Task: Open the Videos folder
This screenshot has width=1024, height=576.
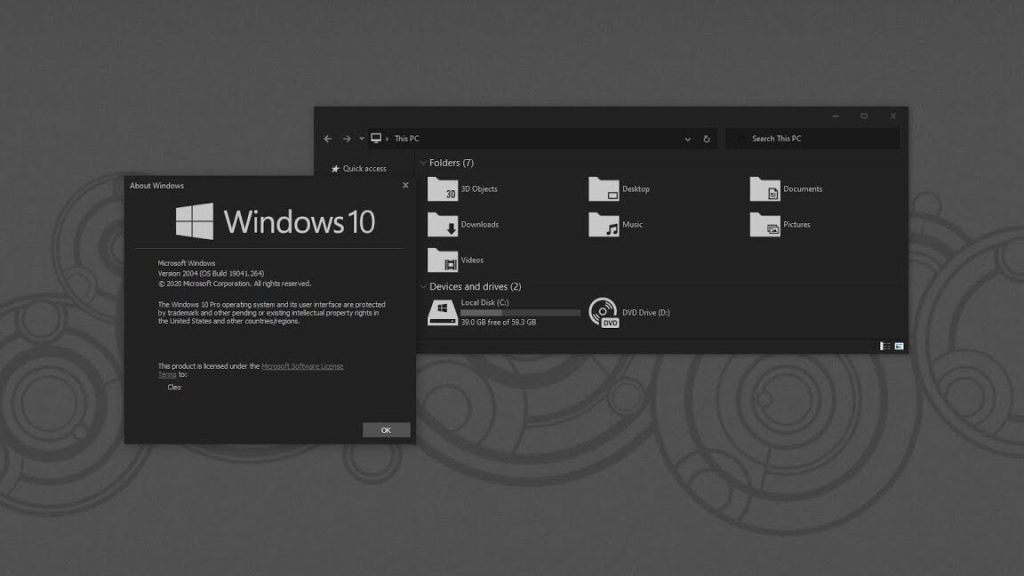Action: pos(443,260)
